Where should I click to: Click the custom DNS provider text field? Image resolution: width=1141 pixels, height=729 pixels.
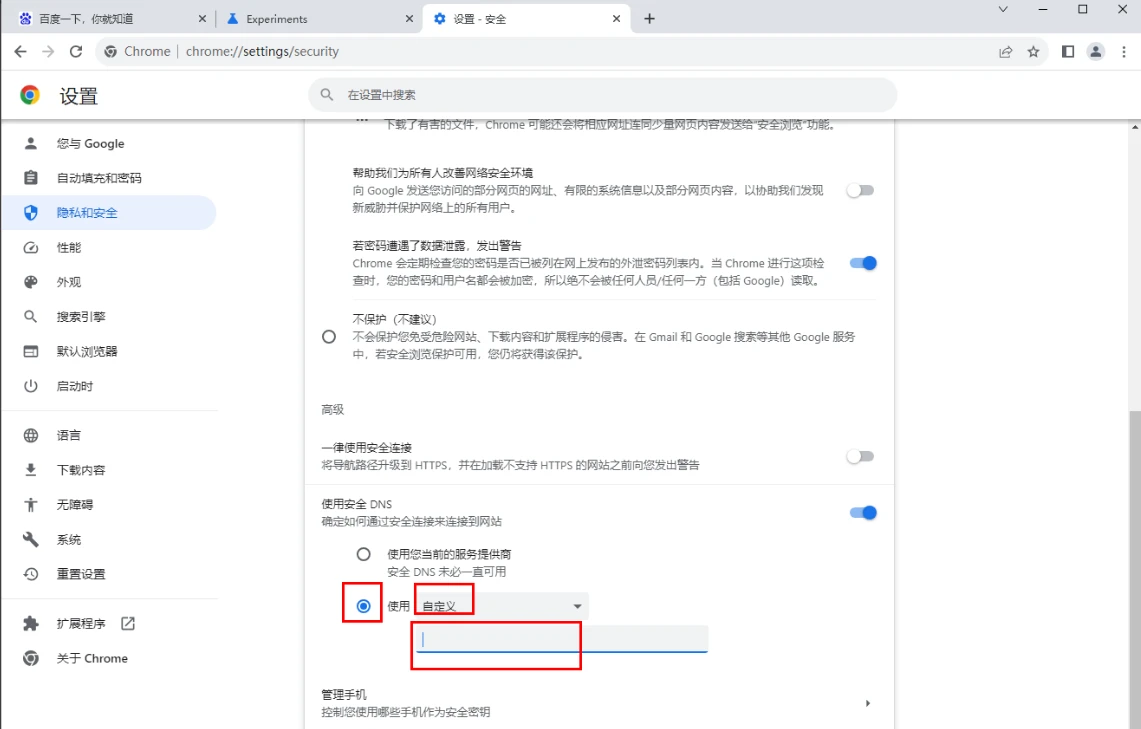point(562,640)
